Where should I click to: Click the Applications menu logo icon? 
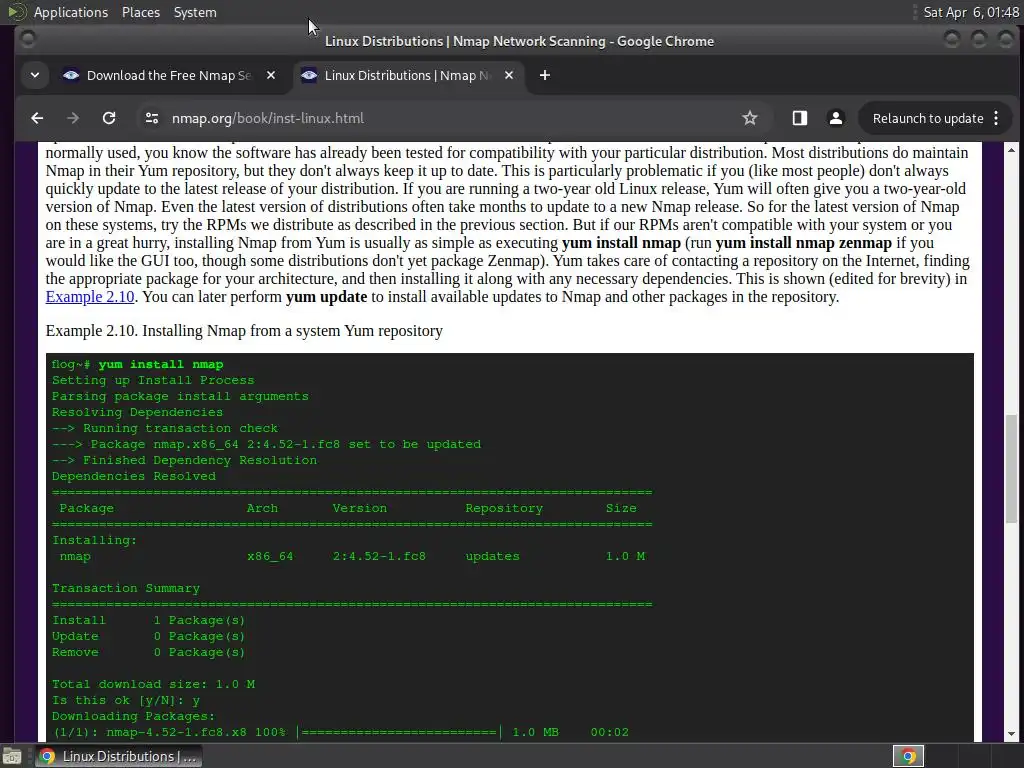click(17, 12)
